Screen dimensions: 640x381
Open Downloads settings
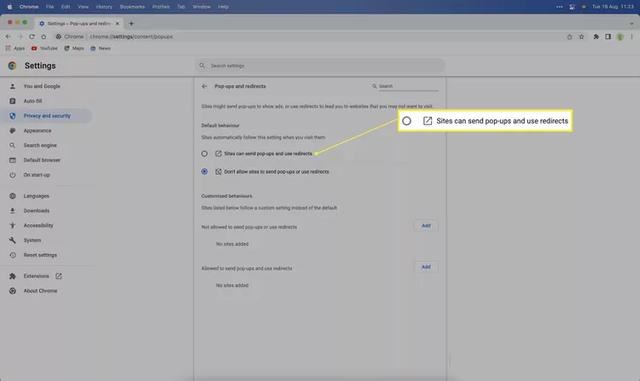(36, 211)
